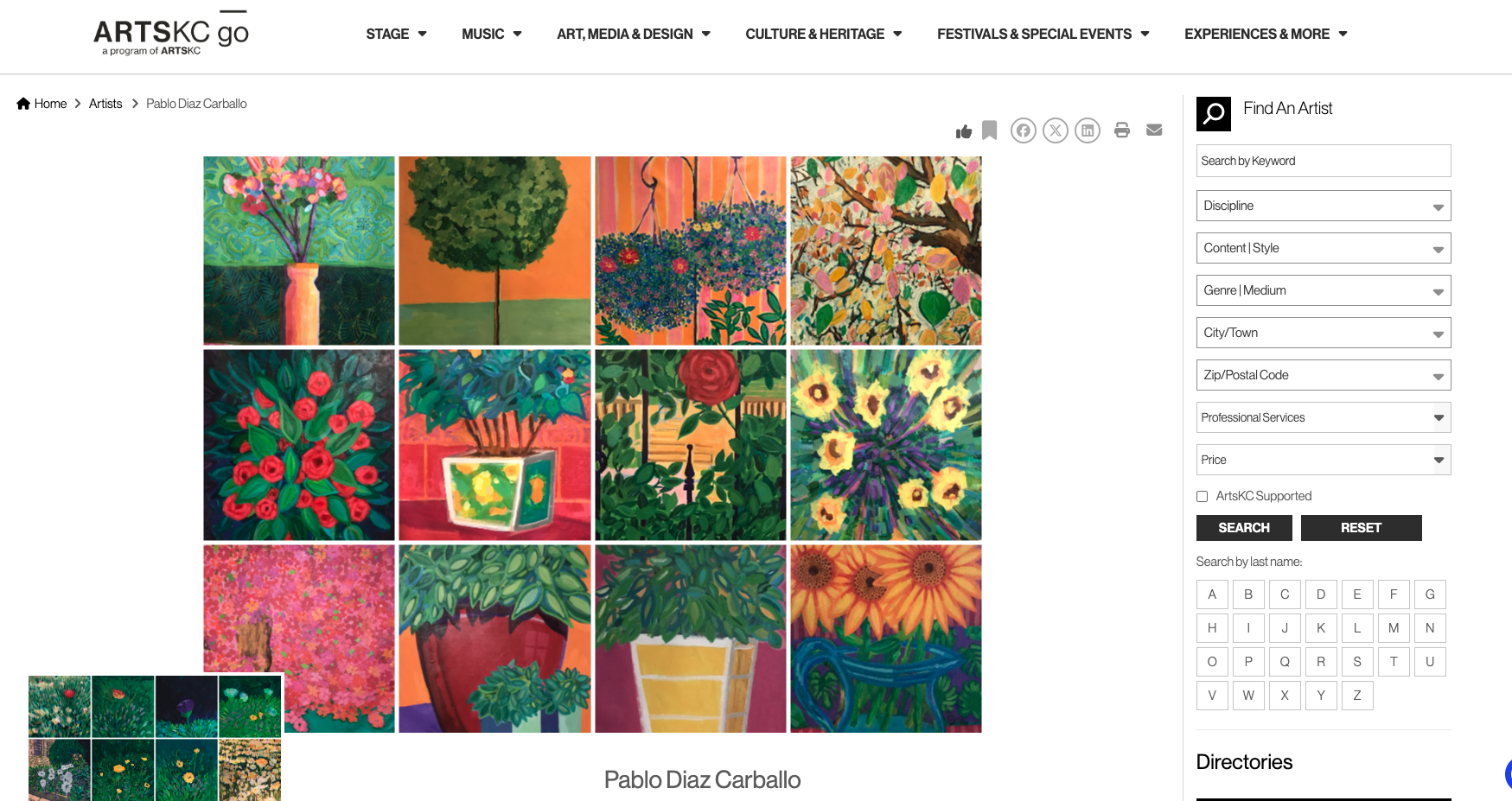This screenshot has width=1512, height=801.
Task: Bookmark this artist page
Action: pyautogui.click(x=990, y=130)
